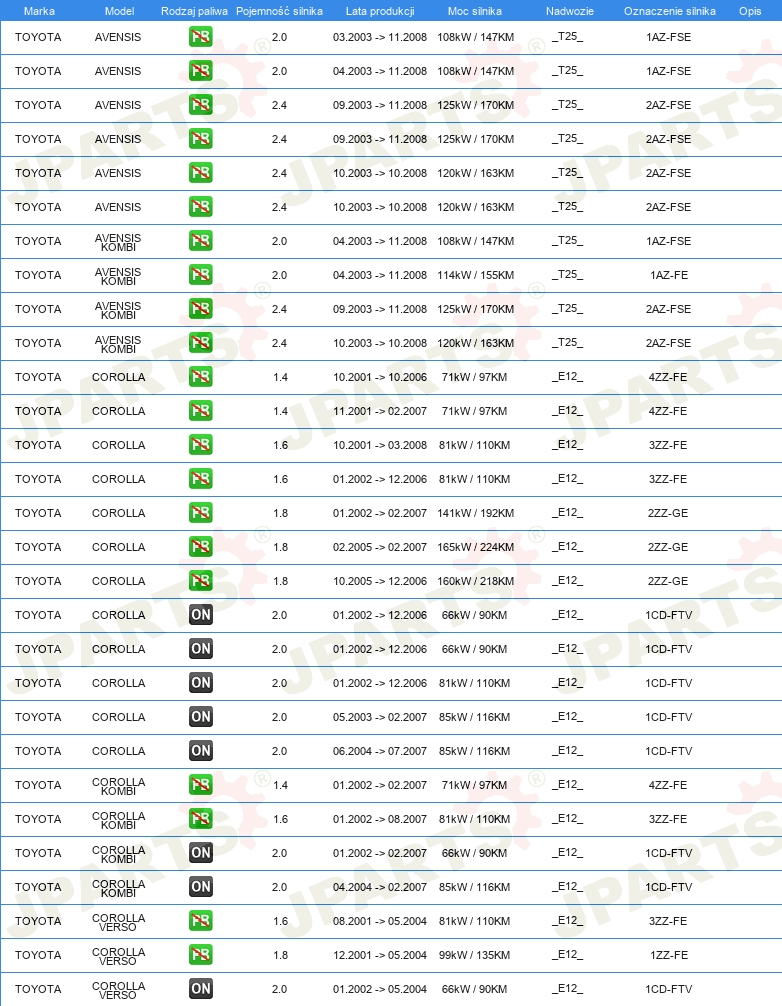Click ON icon for Corolla Kombi 66kW row

[x=201, y=853]
